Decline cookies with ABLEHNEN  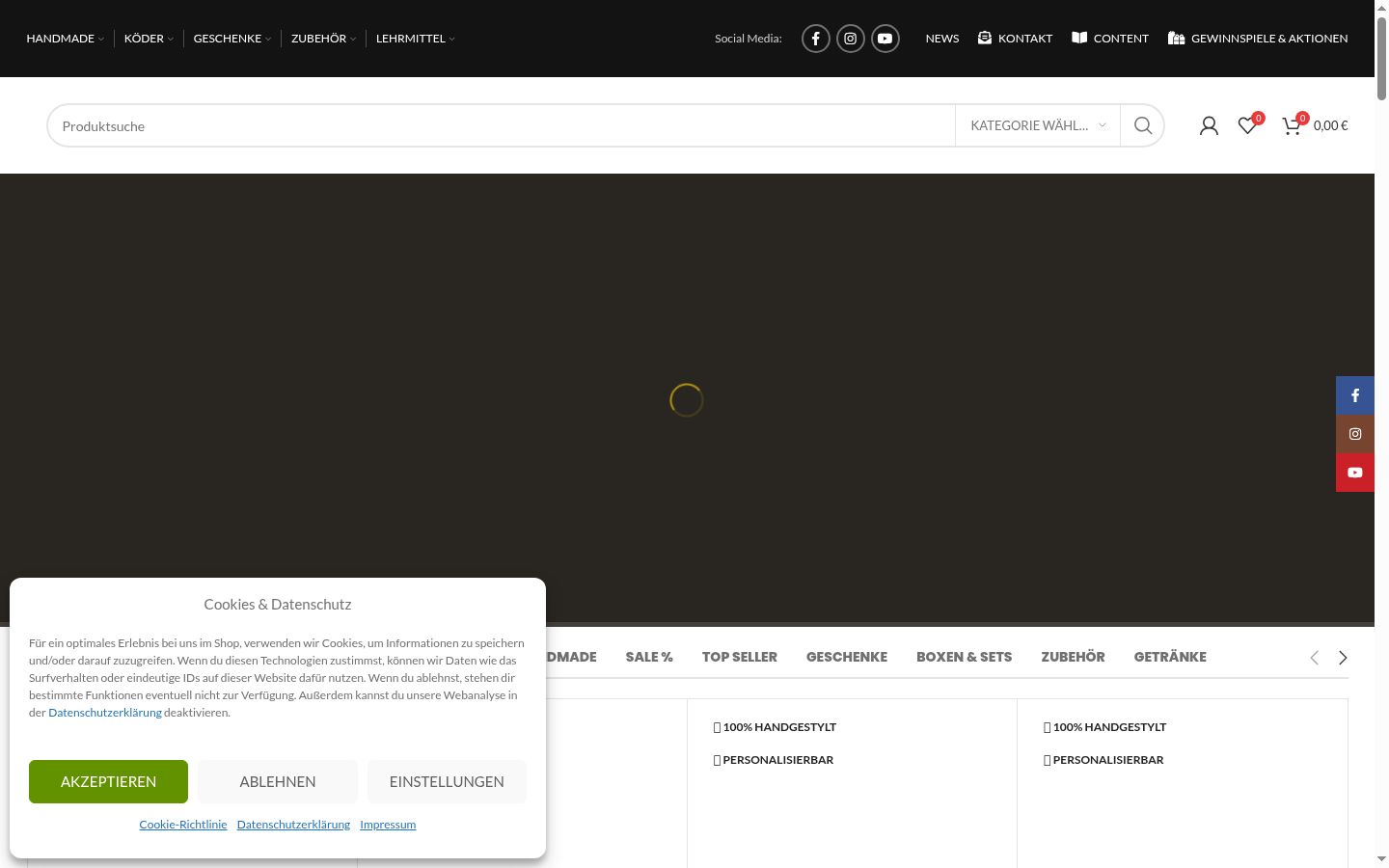tap(278, 781)
